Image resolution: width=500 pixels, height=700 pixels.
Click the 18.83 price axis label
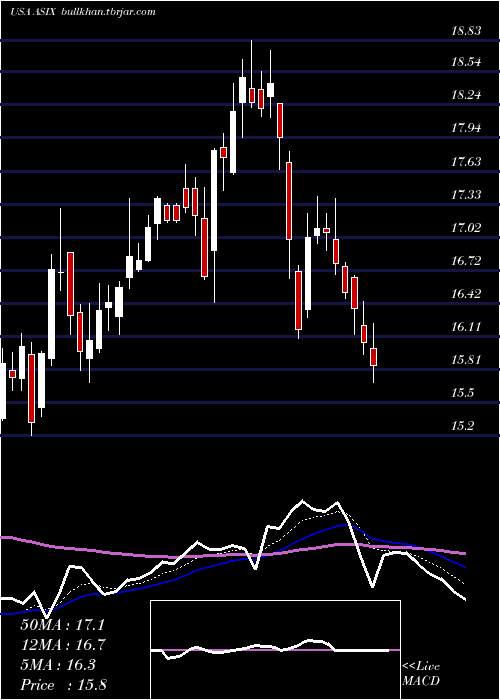click(x=466, y=31)
